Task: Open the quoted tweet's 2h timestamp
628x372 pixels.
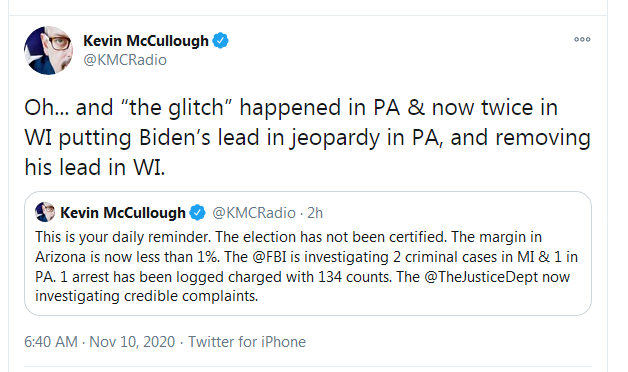Action: pyautogui.click(x=315, y=213)
